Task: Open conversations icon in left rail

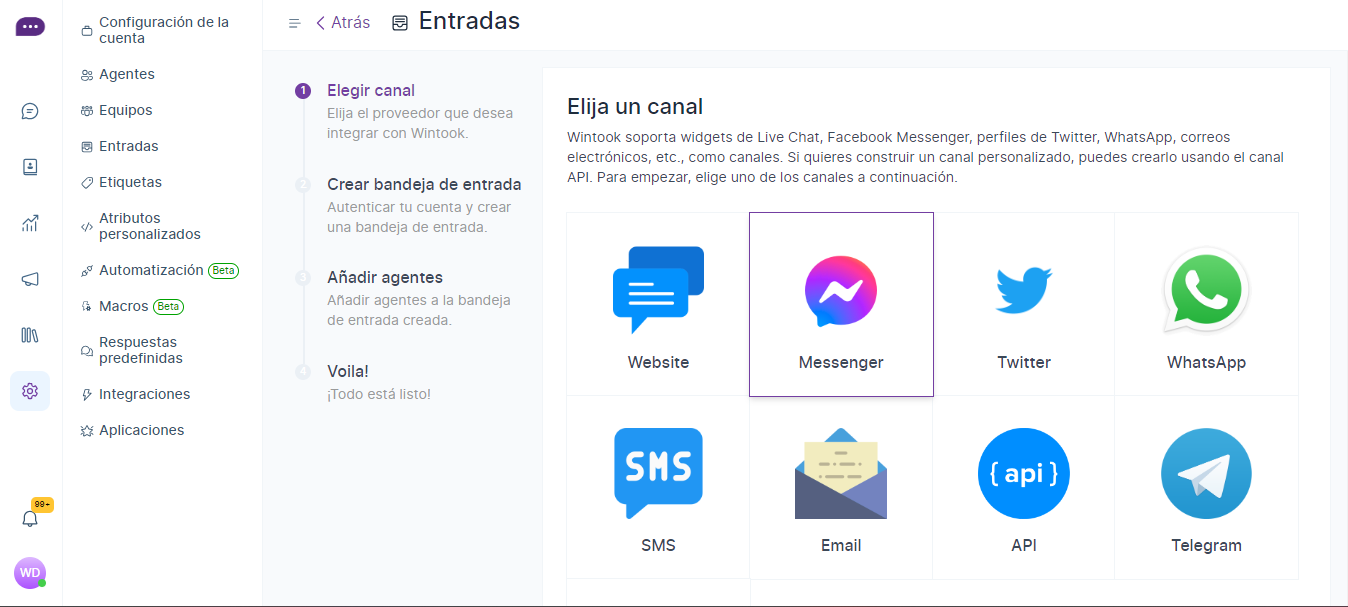Action: coord(30,111)
